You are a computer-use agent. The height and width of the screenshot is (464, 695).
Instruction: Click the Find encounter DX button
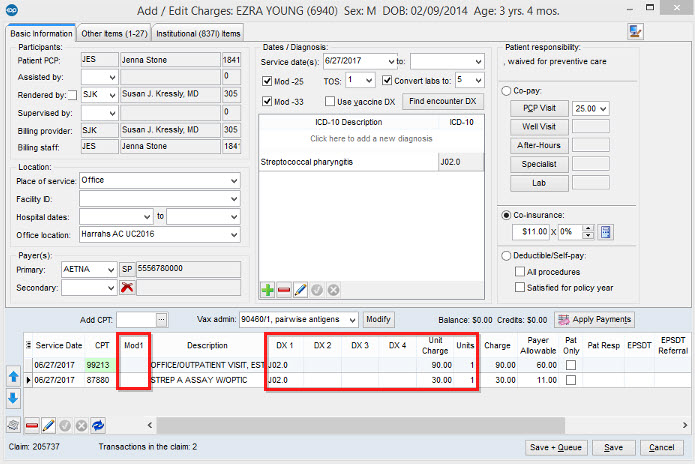442,101
